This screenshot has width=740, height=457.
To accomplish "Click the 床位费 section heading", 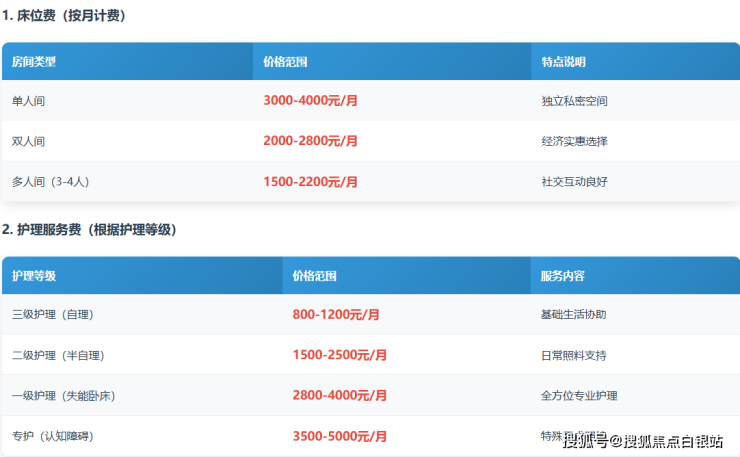I will 64,16.
